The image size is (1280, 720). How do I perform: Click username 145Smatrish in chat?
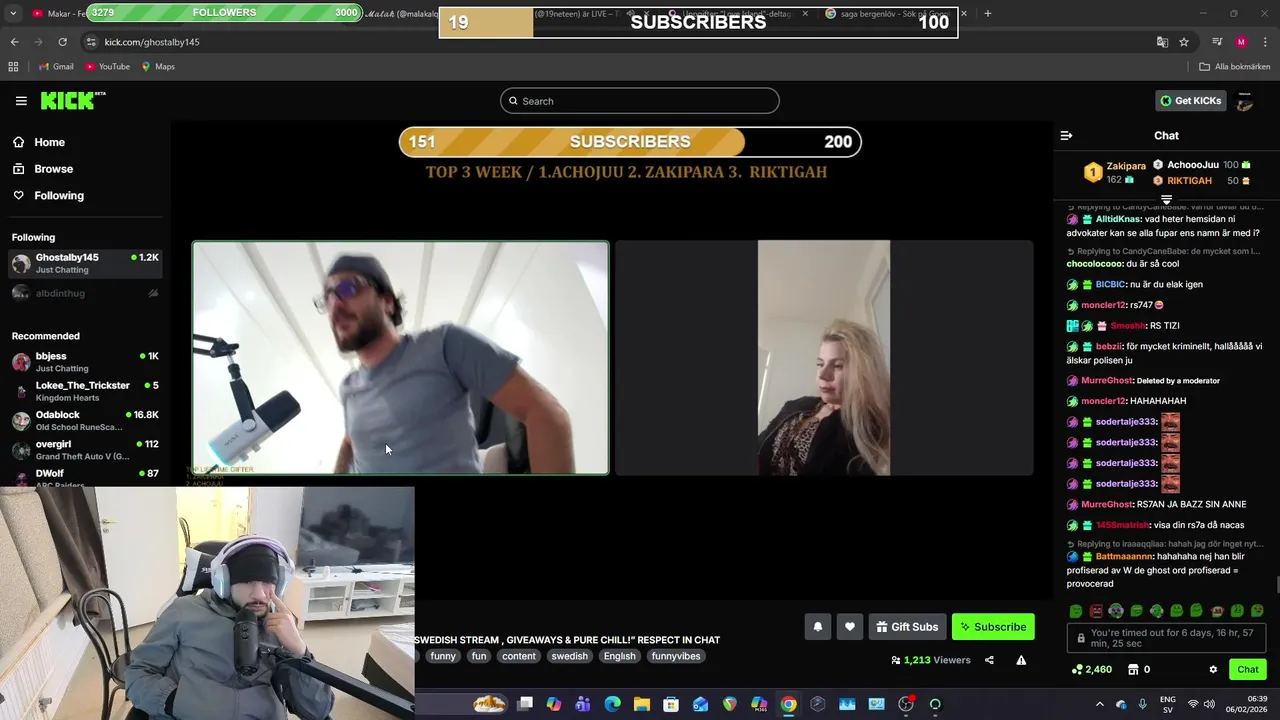(x=1122, y=525)
